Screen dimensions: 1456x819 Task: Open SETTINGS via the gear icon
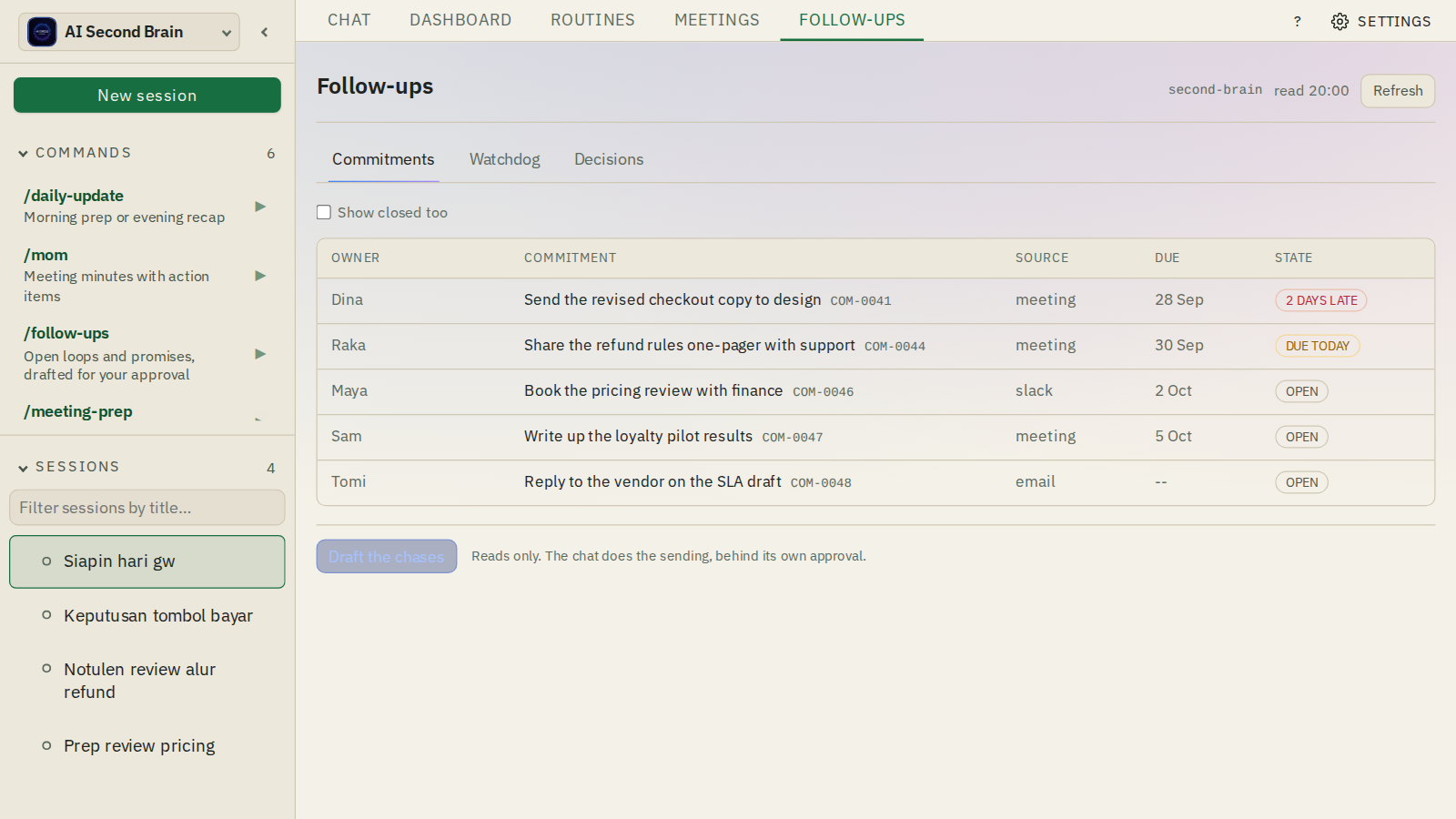[1380, 21]
